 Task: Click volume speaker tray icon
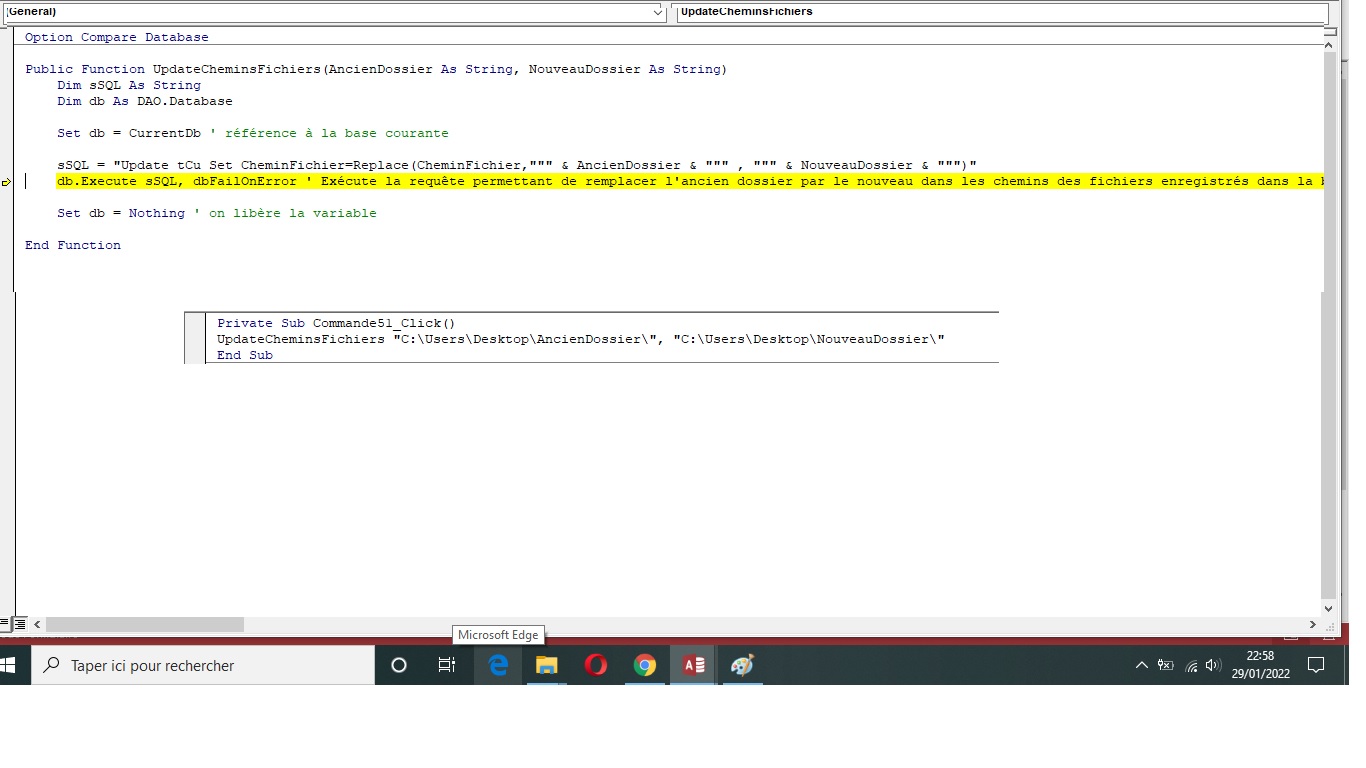click(x=1214, y=665)
